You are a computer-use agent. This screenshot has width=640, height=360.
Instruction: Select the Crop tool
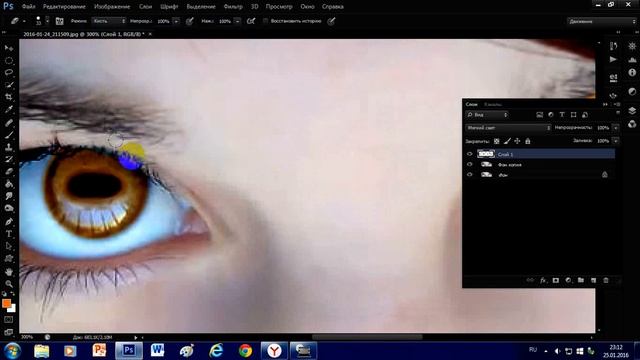(9, 97)
